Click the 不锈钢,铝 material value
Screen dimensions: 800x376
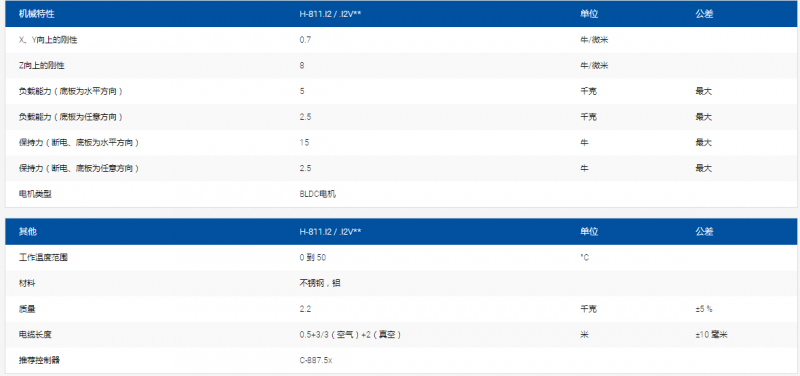point(320,283)
